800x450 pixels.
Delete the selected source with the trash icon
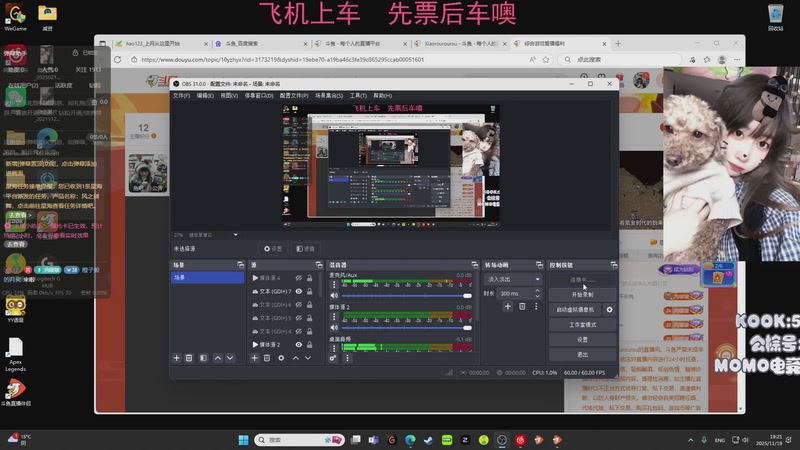(267, 358)
